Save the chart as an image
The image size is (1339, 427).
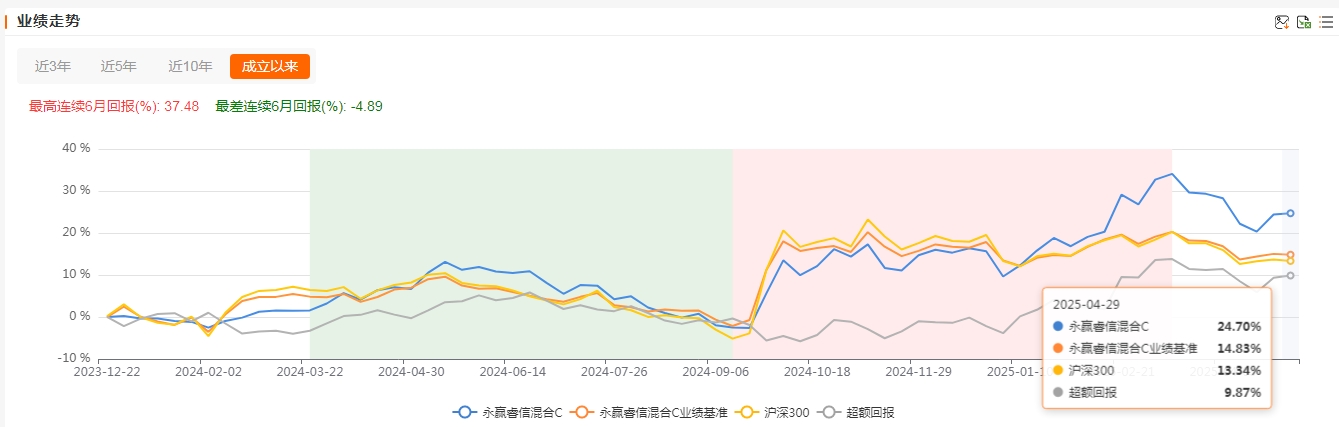[1282, 22]
